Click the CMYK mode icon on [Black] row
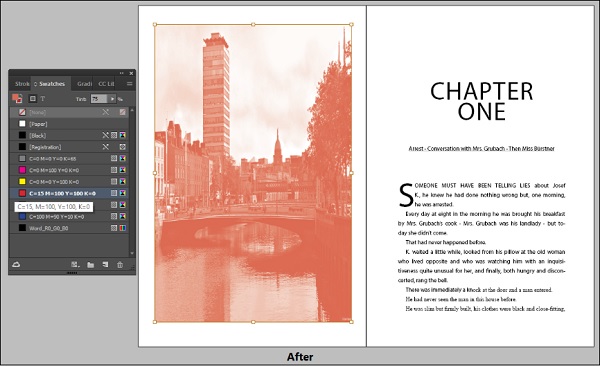The height and width of the screenshot is (366, 600). click(122, 135)
